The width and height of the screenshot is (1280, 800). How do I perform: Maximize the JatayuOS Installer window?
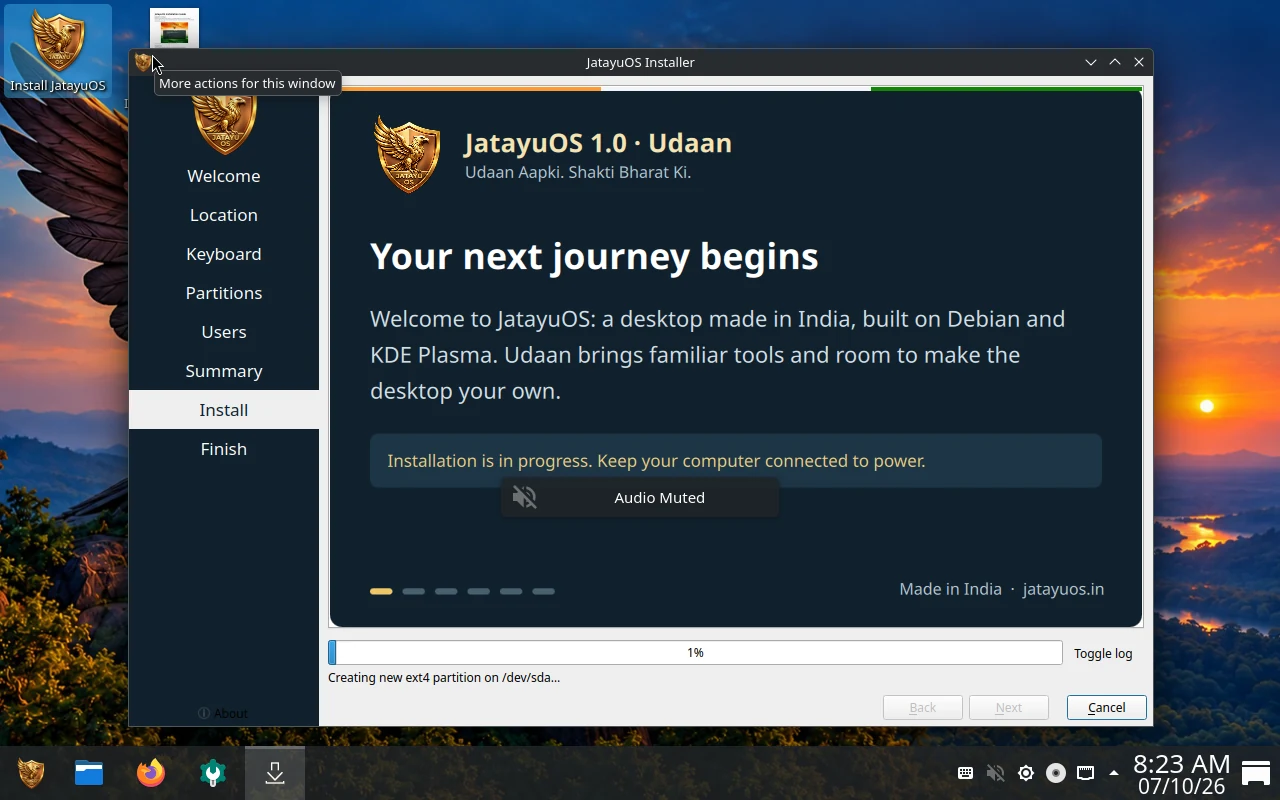(1115, 62)
